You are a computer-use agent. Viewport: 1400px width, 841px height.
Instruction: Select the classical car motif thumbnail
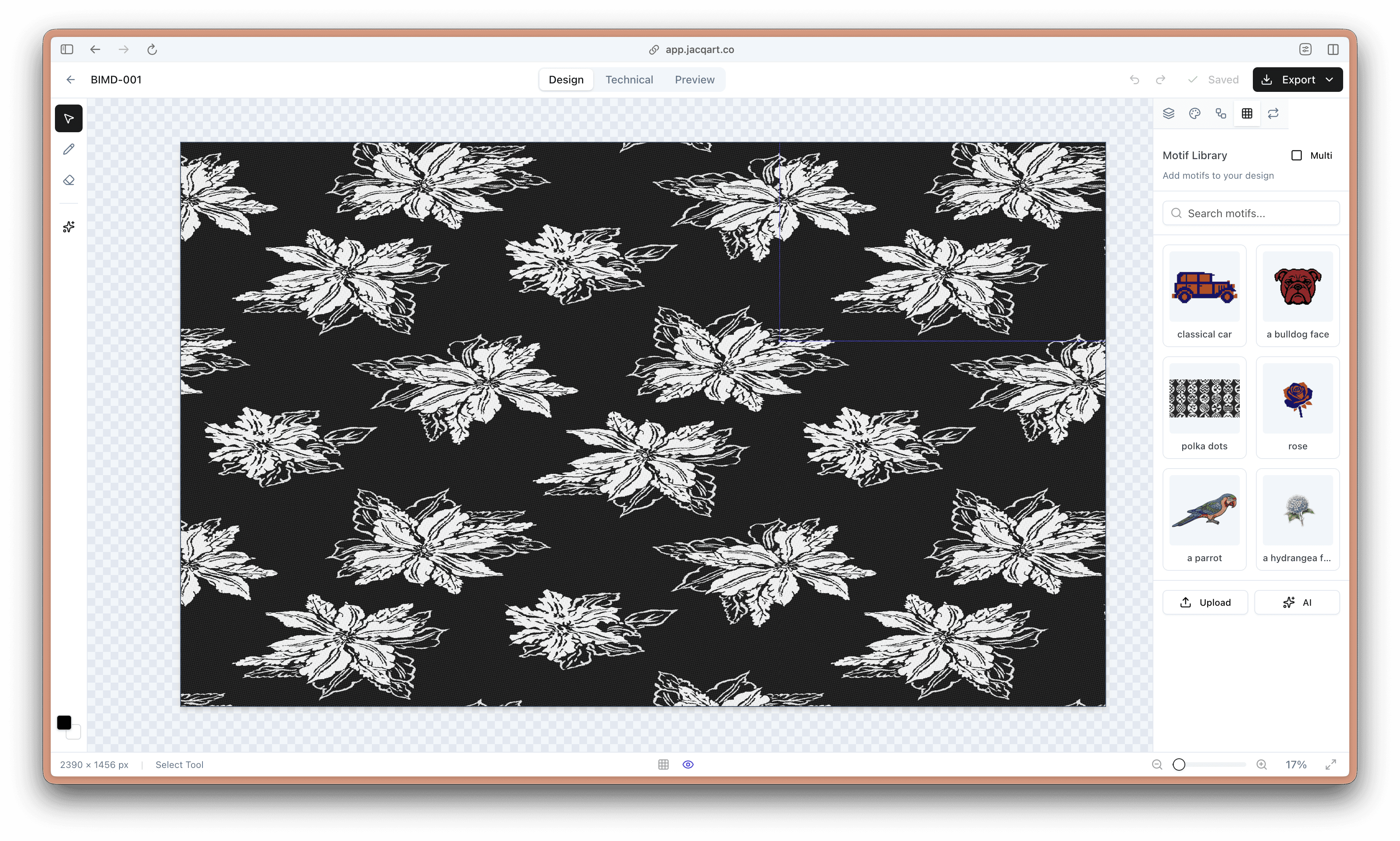(1204, 287)
